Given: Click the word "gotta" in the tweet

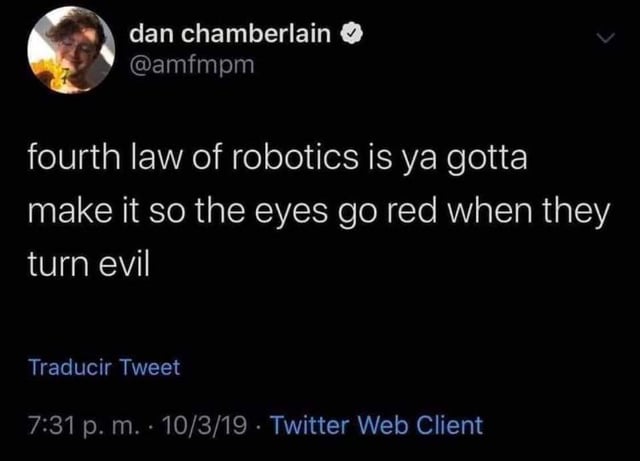Looking at the screenshot, I should [x=486, y=159].
